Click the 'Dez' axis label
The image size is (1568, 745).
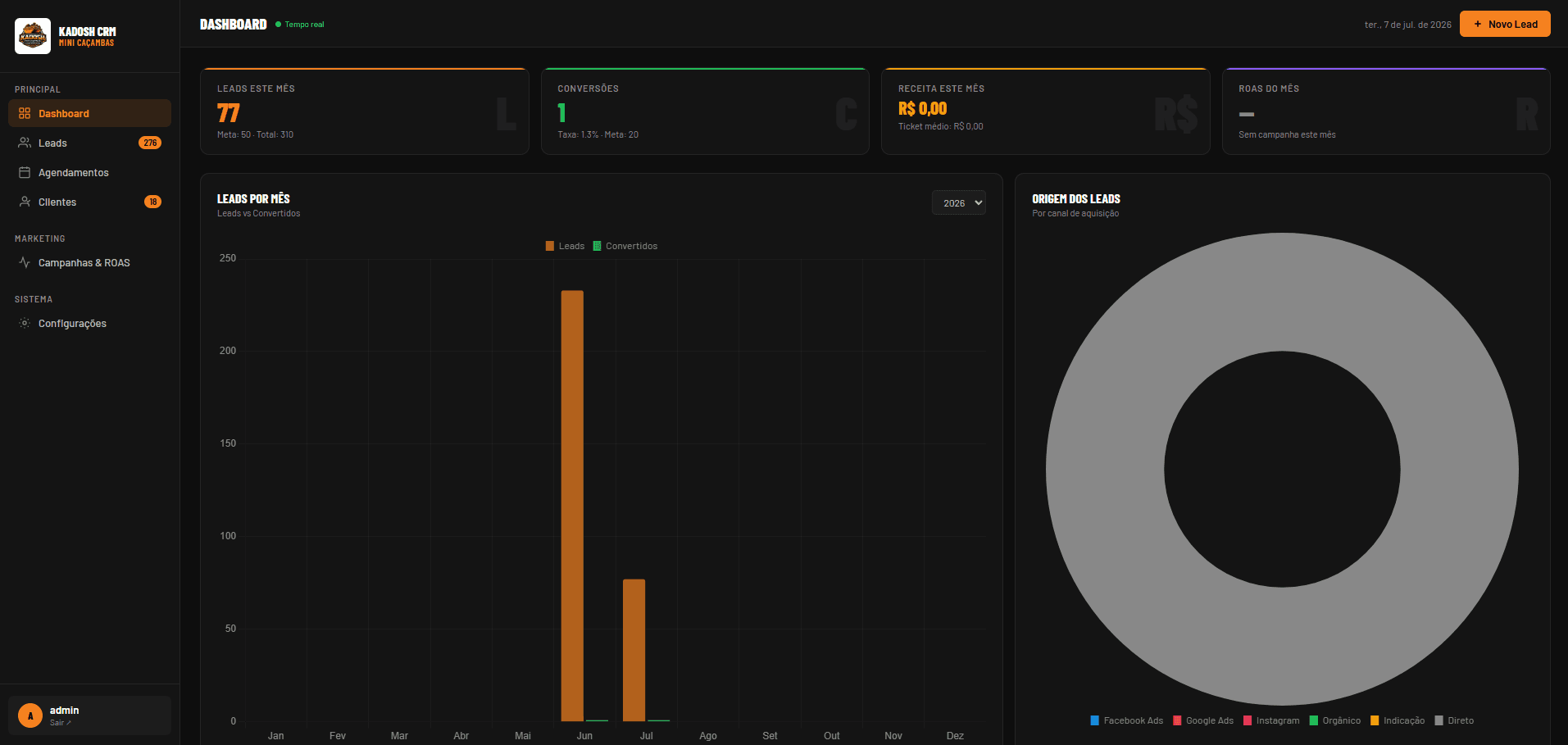pos(955,736)
